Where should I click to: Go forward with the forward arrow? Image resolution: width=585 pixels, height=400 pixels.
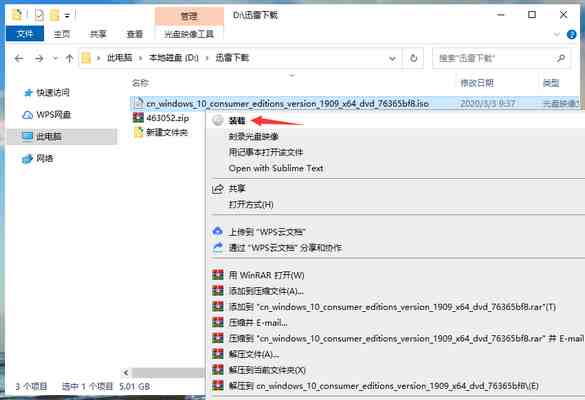click(x=39, y=58)
